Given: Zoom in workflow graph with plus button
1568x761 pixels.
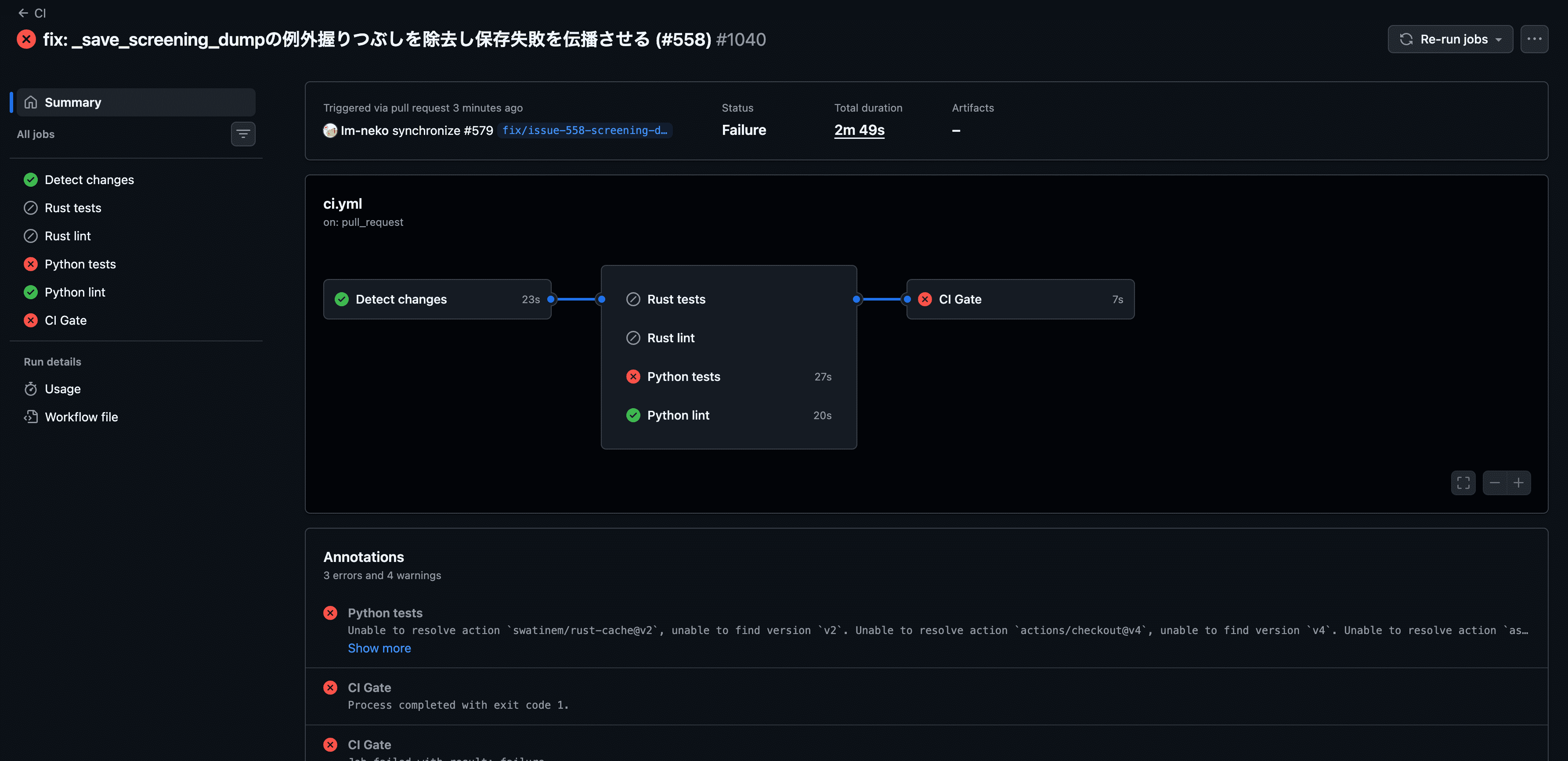Looking at the screenshot, I should (1519, 483).
